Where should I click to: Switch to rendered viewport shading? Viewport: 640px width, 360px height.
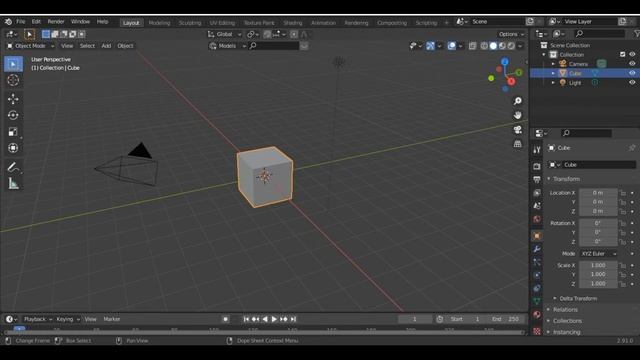(x=511, y=46)
